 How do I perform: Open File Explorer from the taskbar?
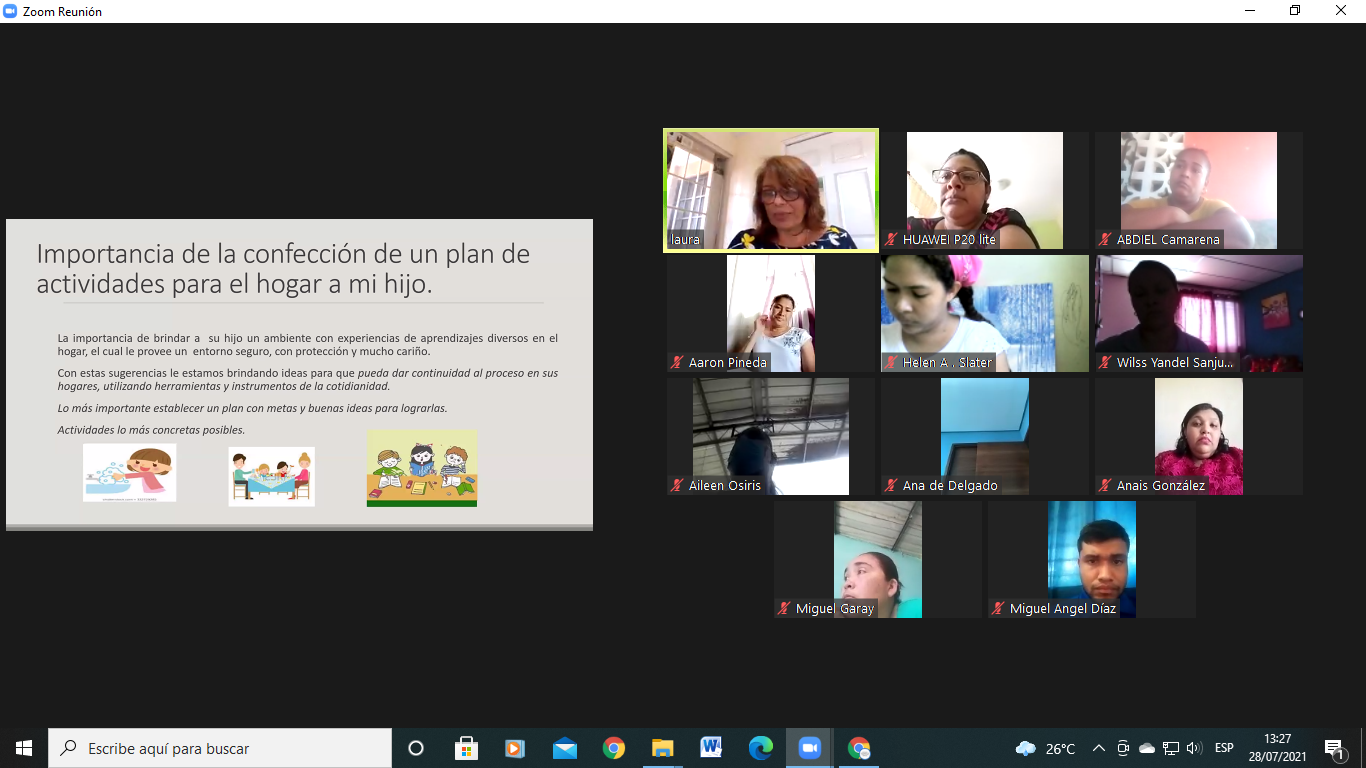(662, 748)
